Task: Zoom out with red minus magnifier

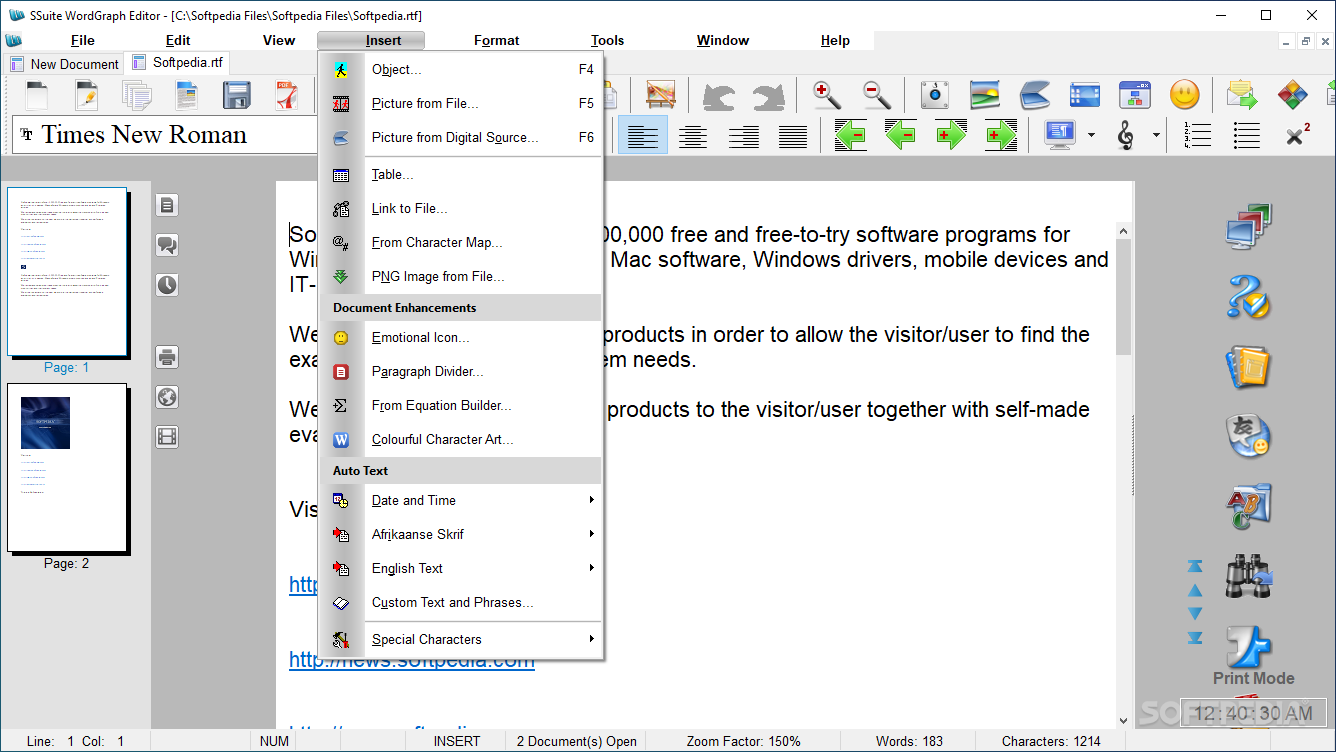Action: [877, 95]
